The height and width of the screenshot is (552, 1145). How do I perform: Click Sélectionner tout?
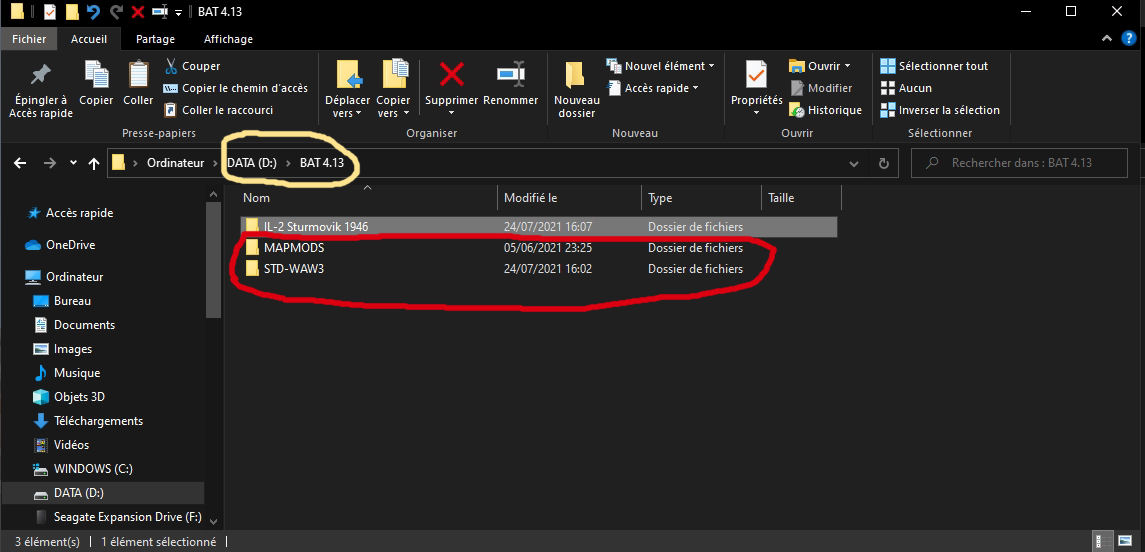[934, 66]
